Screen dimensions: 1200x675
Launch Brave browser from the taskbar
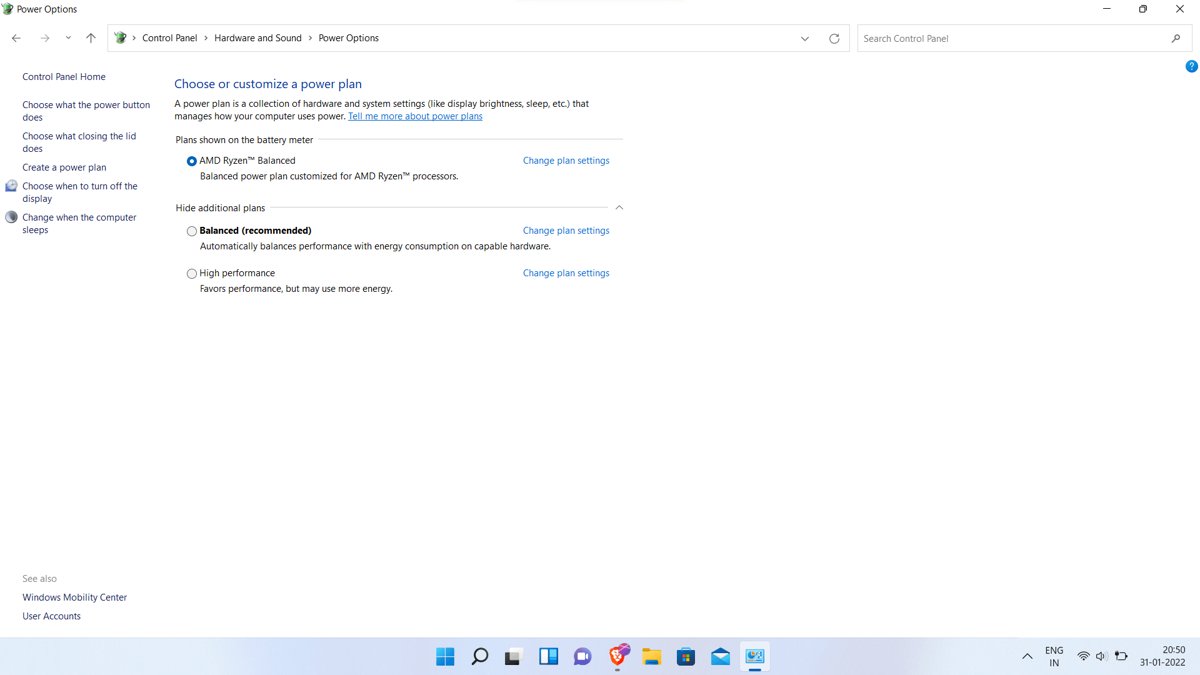[618, 655]
